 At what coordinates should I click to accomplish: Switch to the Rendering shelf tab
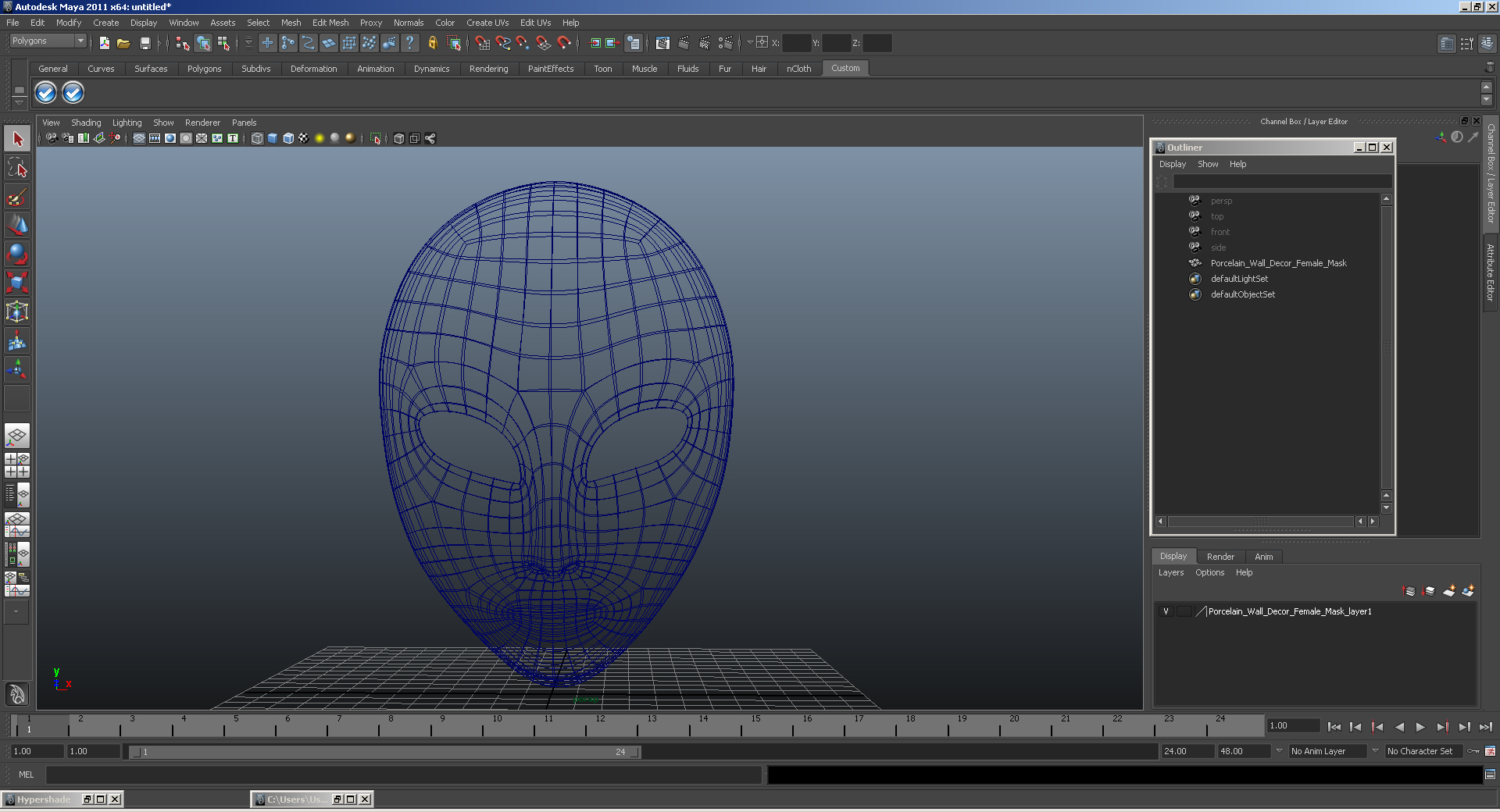488,69
